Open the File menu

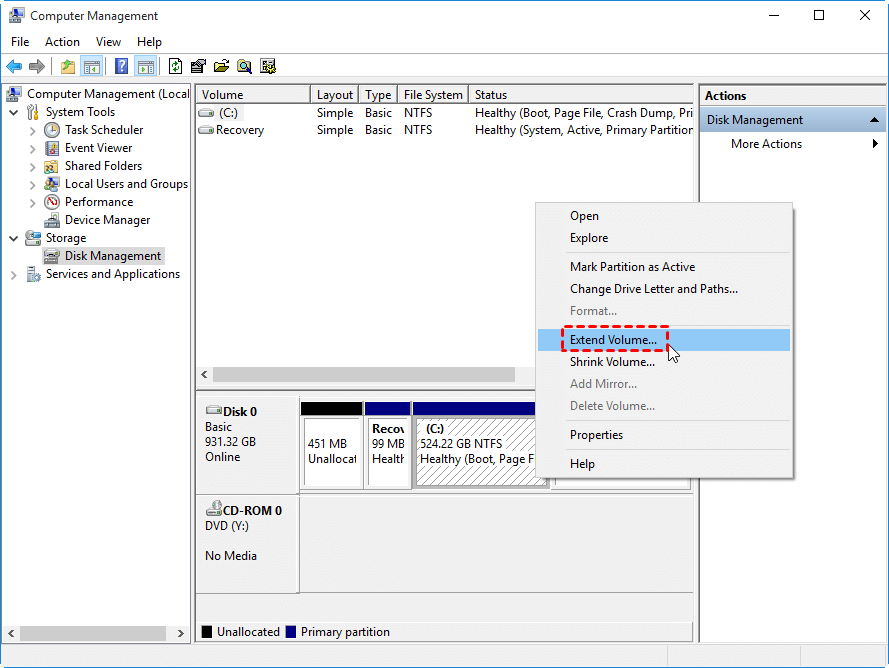(20, 41)
